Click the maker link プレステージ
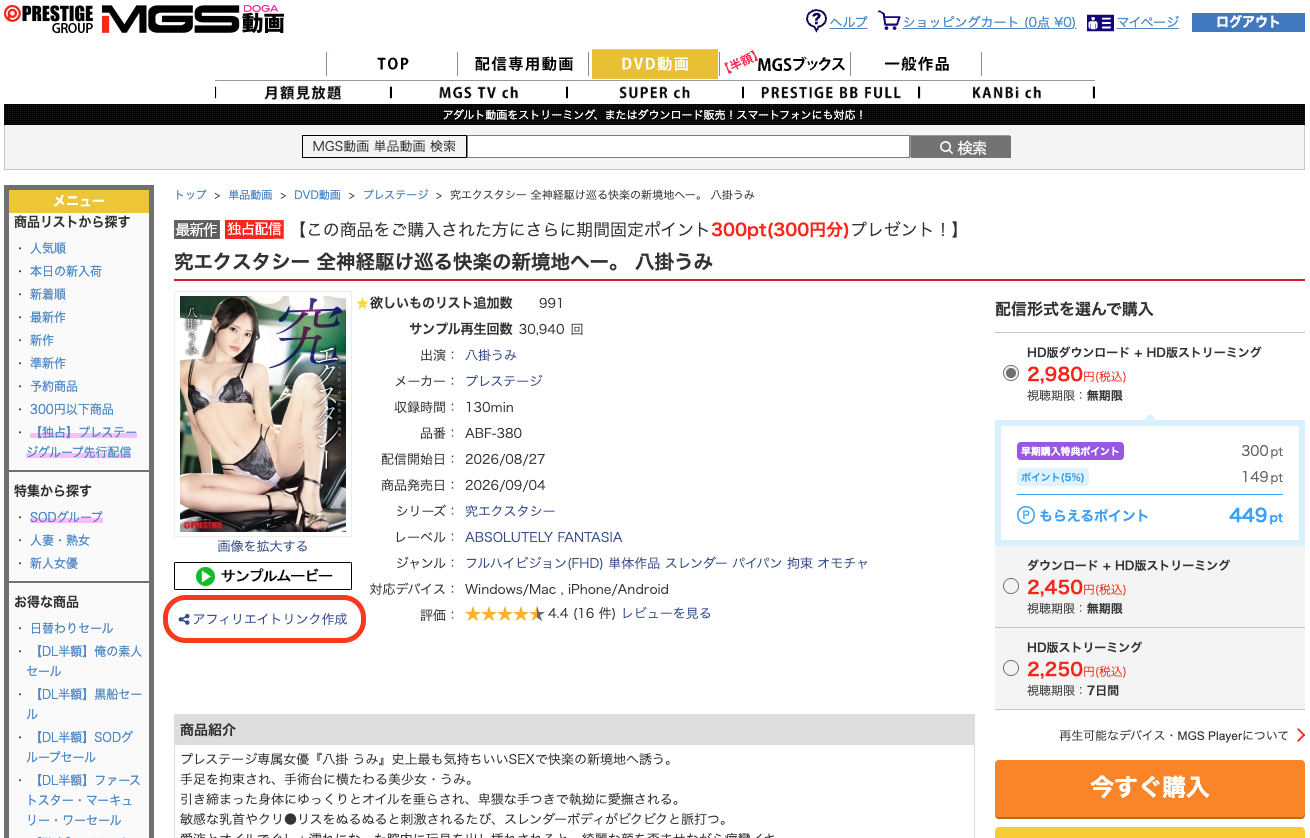Screen dimensions: 1310x838 (504, 381)
